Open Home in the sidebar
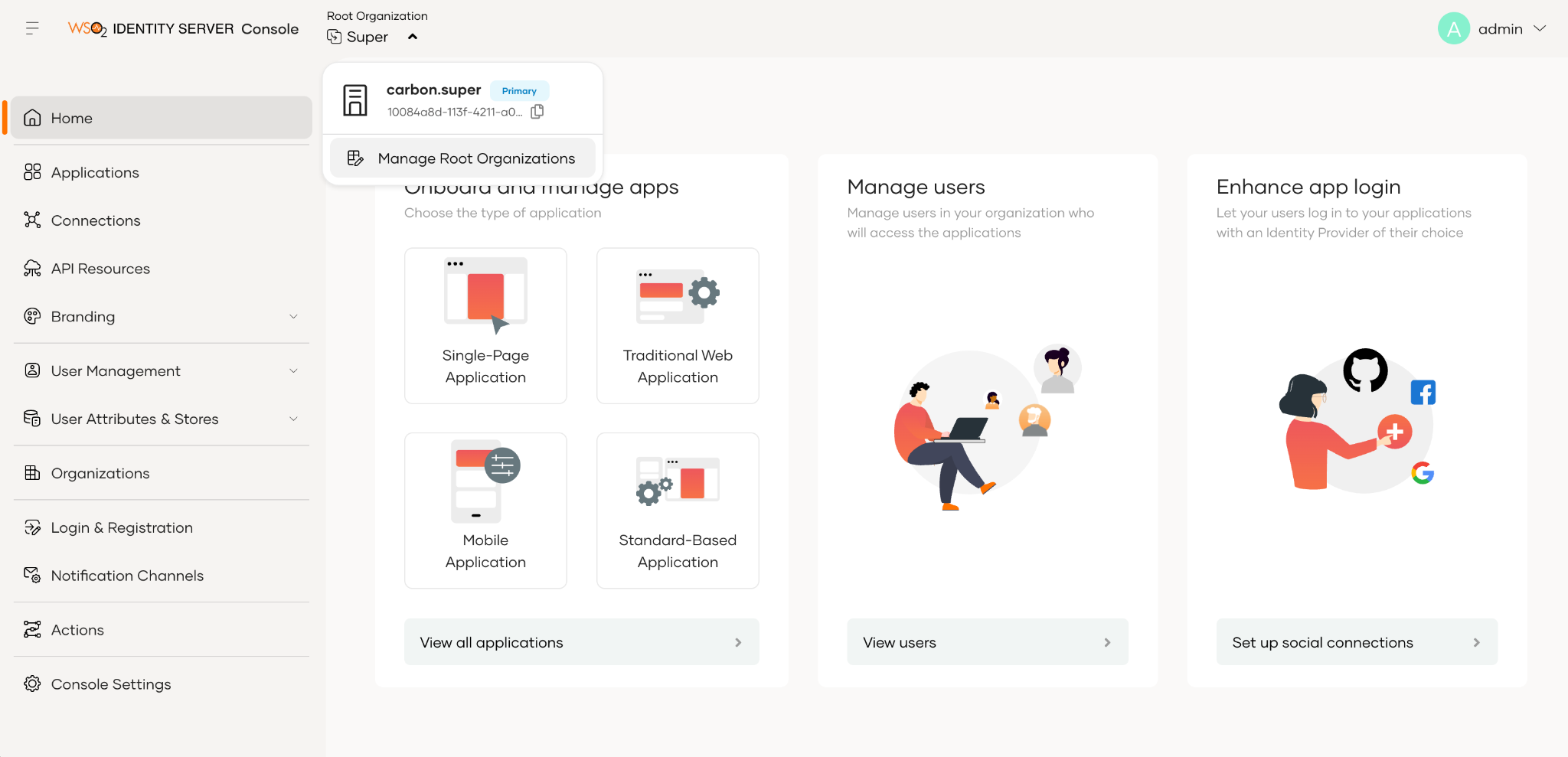This screenshot has width=1568, height=757. point(162,118)
